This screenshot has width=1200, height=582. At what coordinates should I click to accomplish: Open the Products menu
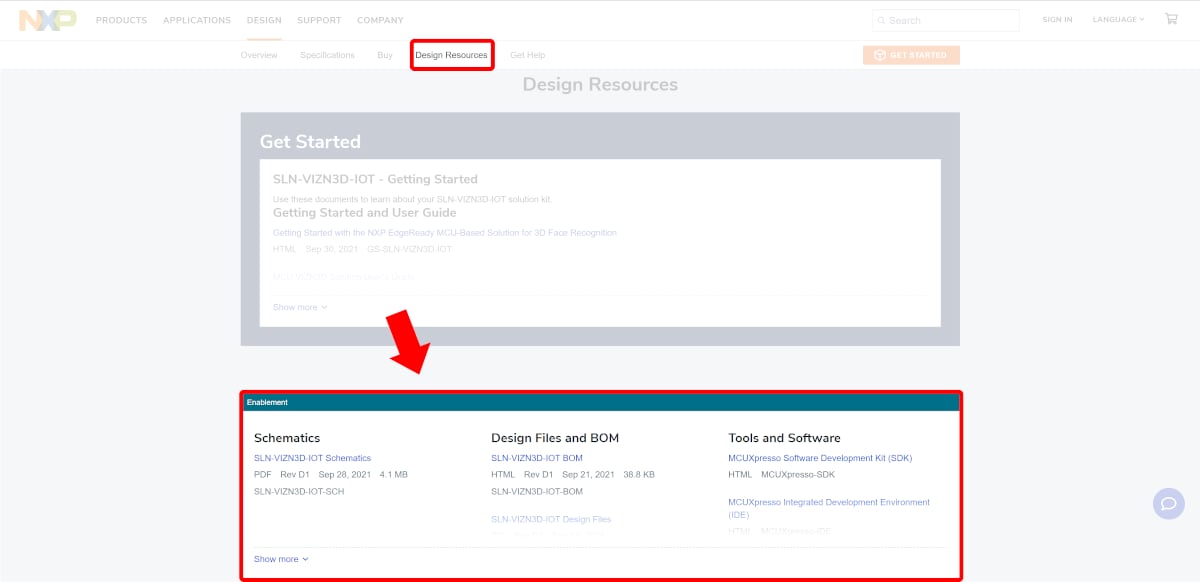click(x=121, y=20)
